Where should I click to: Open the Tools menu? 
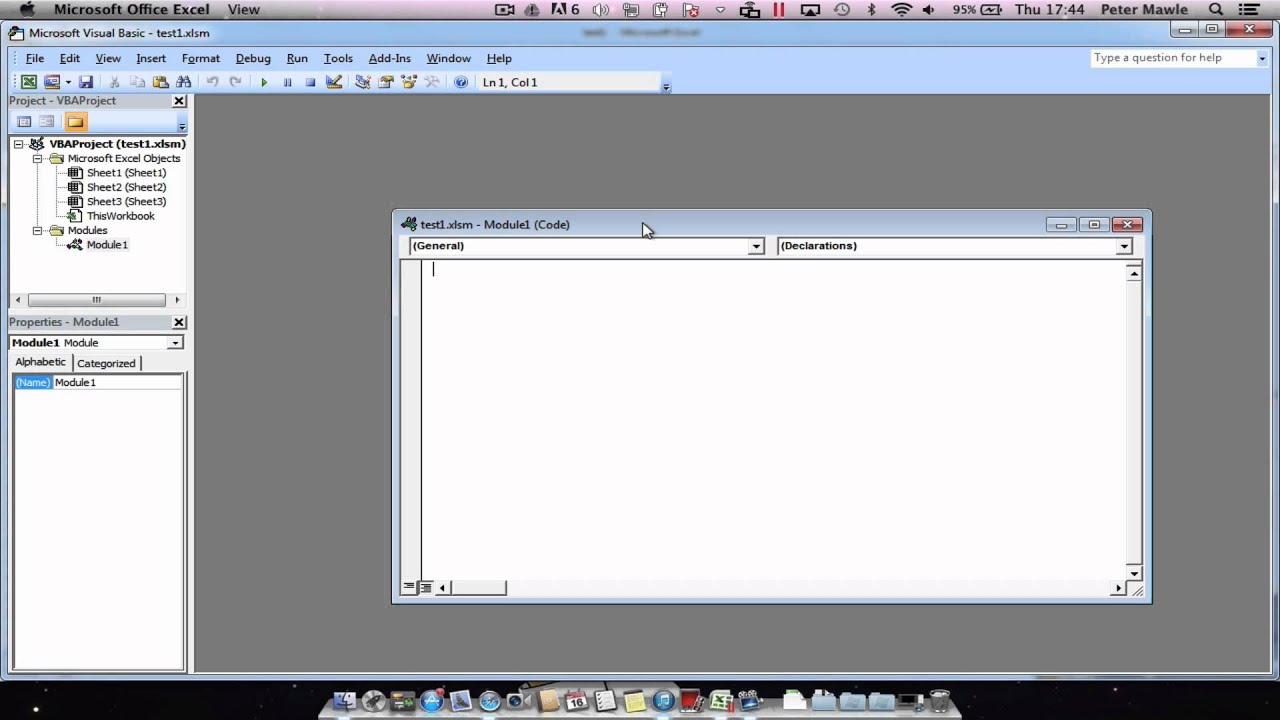tap(338, 58)
